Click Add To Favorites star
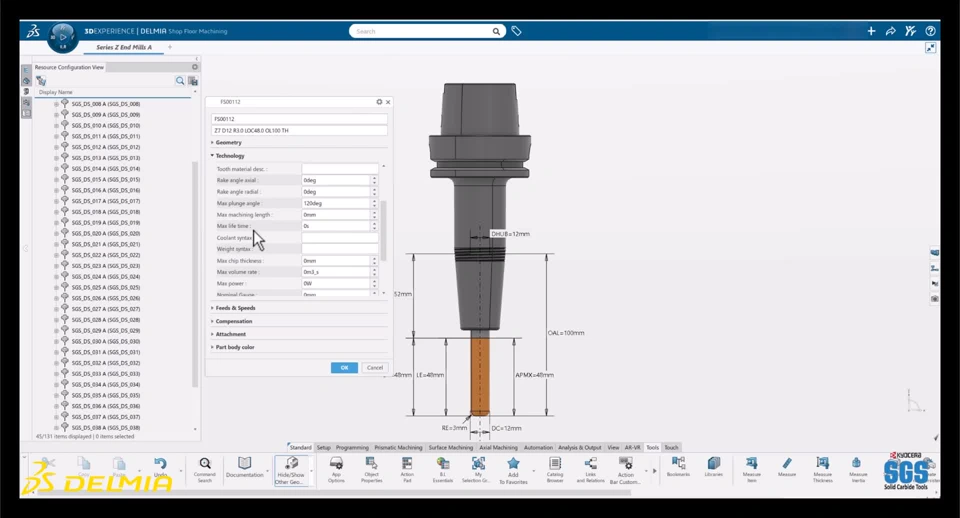This screenshot has height=518, width=960. pyautogui.click(x=513, y=464)
